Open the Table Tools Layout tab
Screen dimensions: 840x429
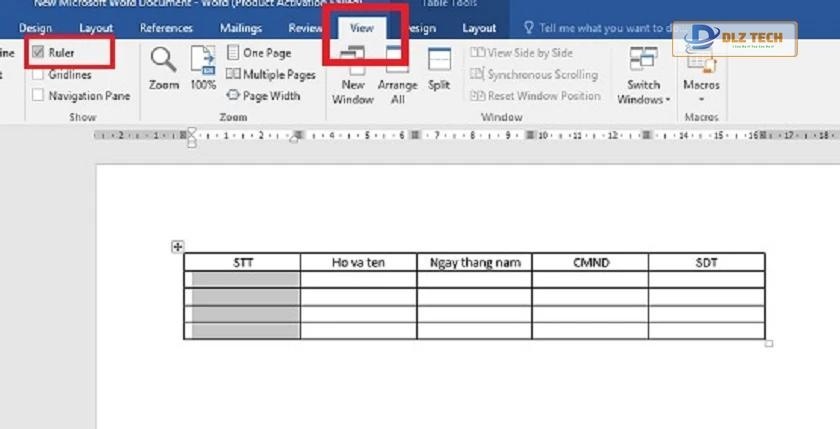479,28
